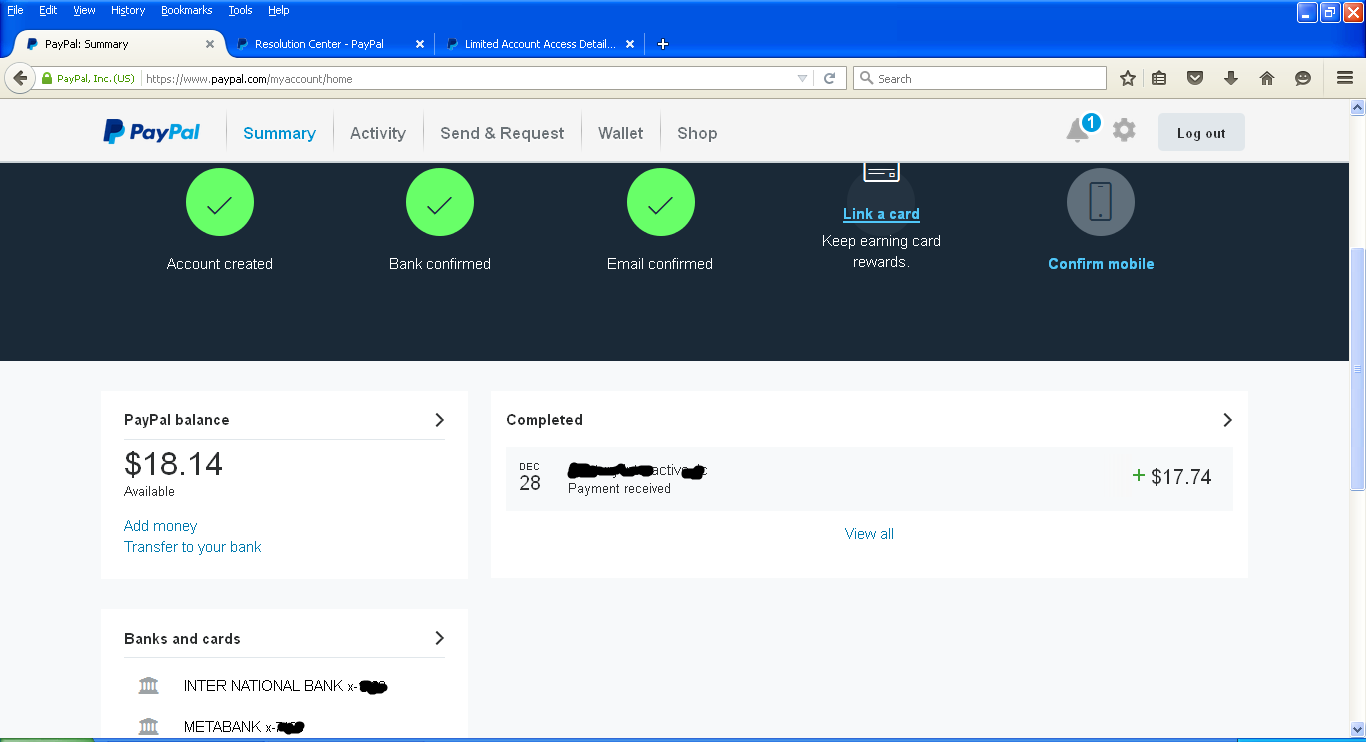The width and height of the screenshot is (1366, 742).
Task: Open Firefox downloads arrow icon
Action: tap(1231, 78)
